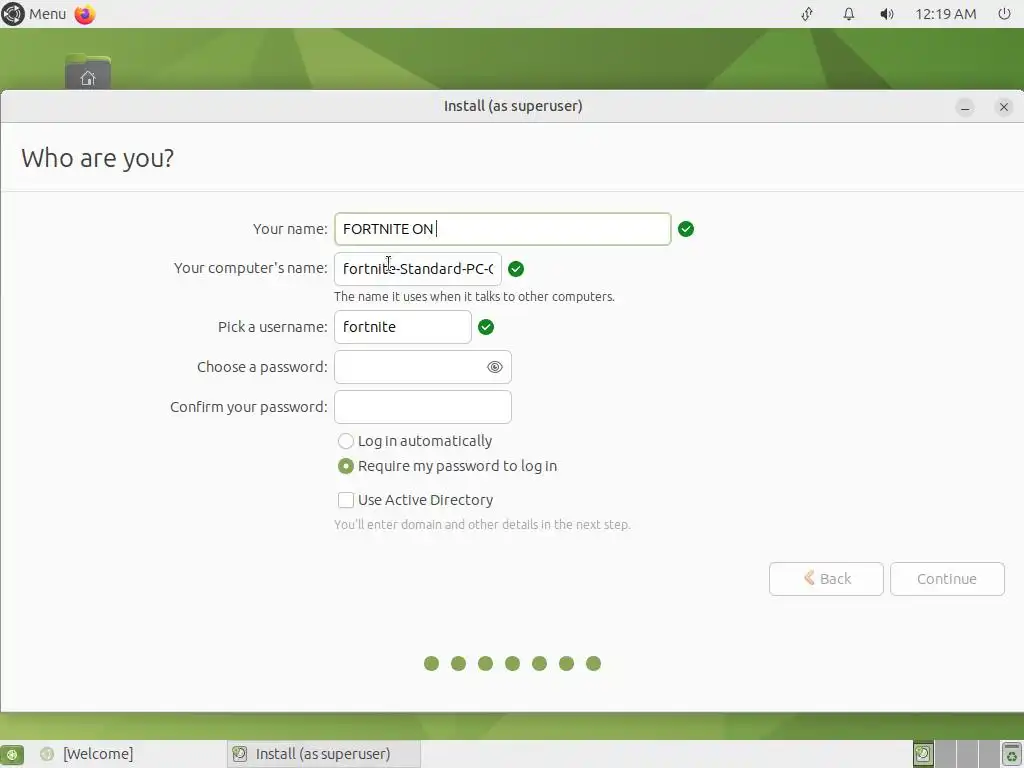
Task: Enable Use Active Directory checkbox
Action: [x=415, y=500]
